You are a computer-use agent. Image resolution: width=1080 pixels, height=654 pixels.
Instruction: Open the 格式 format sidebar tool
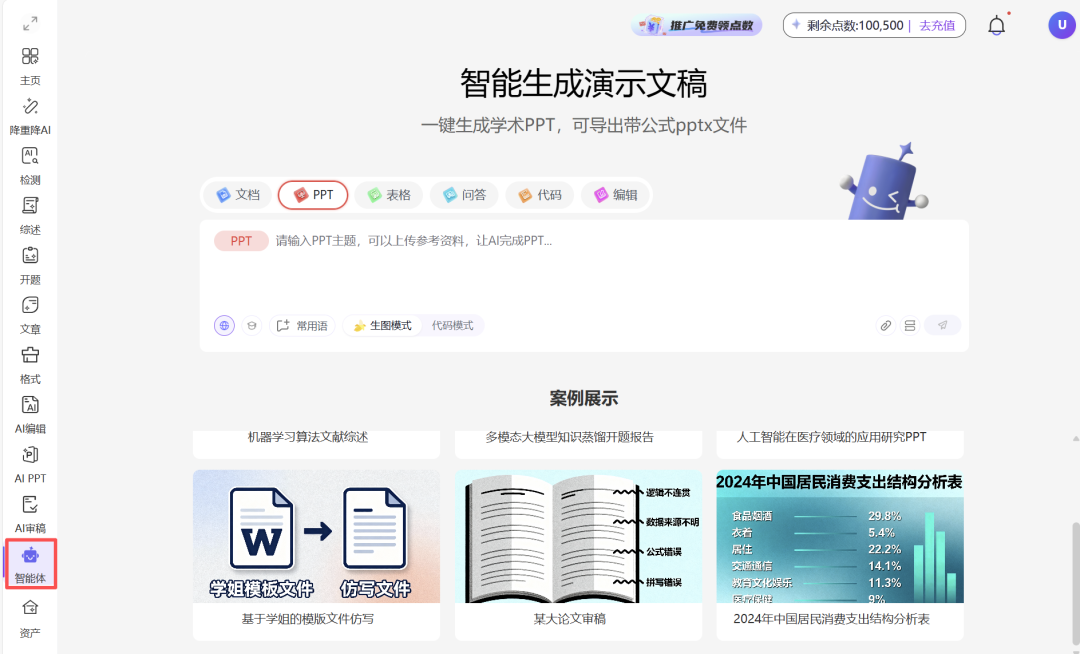click(30, 365)
